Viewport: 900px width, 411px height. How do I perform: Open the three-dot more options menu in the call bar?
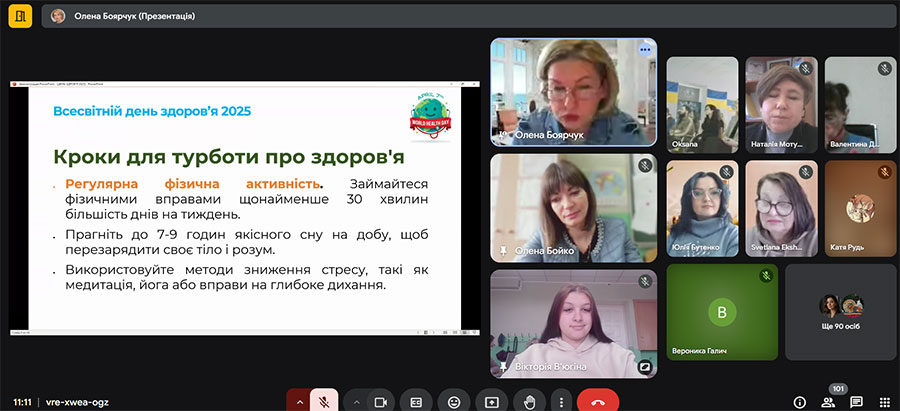coord(561,402)
